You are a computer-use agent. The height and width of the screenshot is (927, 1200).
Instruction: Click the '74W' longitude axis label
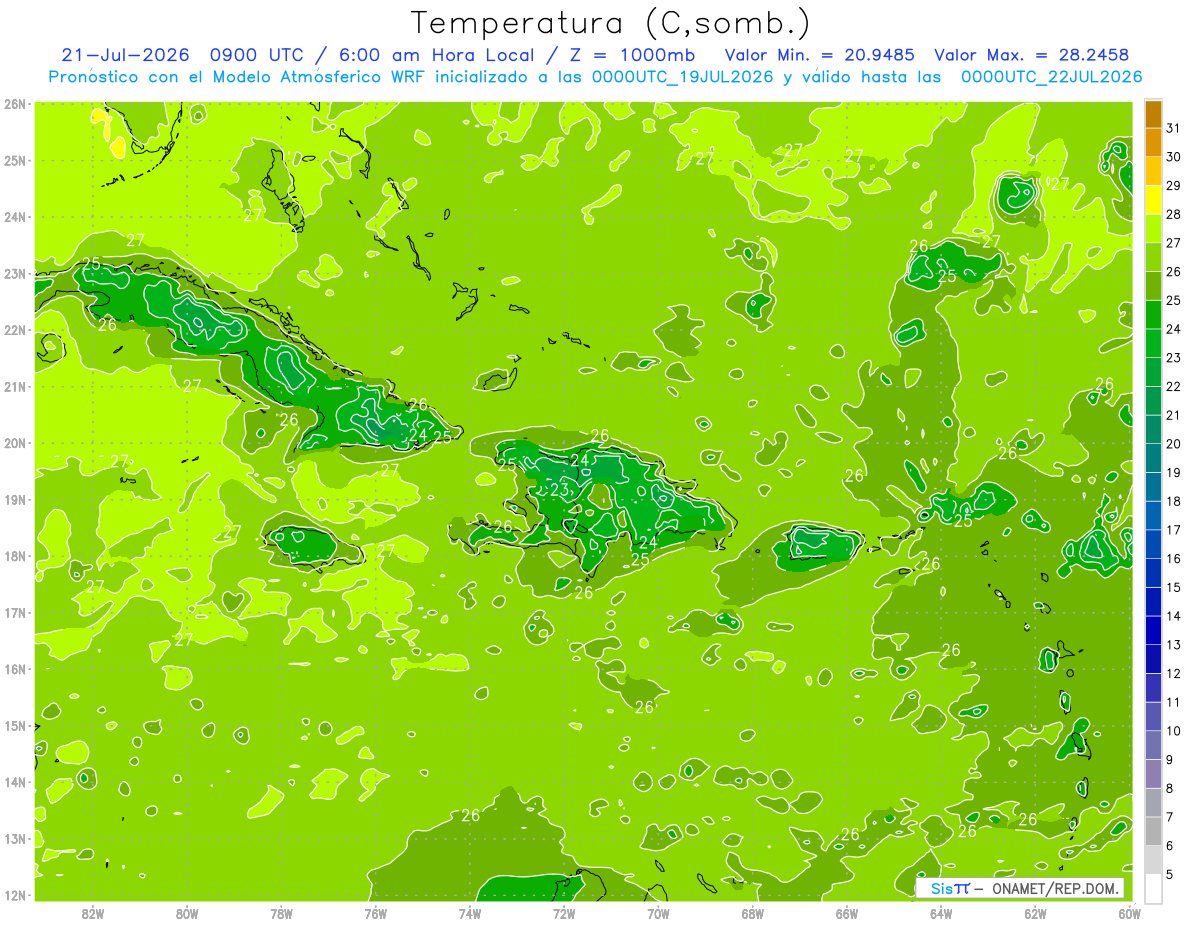[x=469, y=913]
